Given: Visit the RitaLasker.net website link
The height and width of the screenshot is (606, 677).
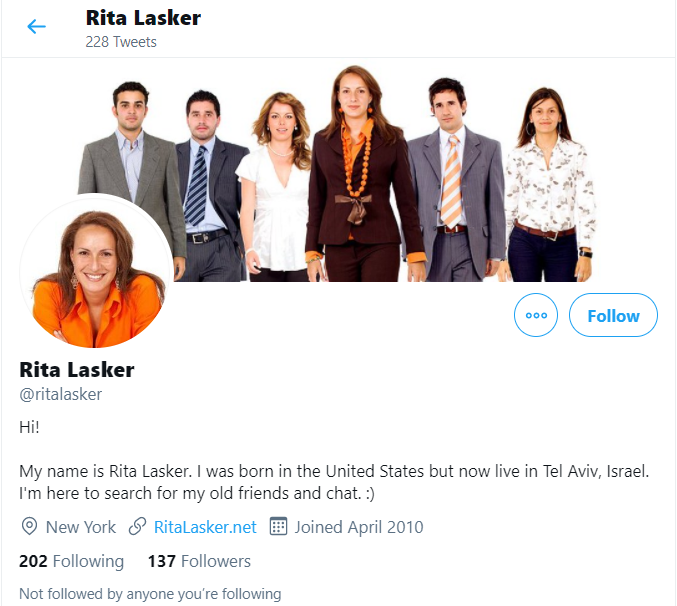Looking at the screenshot, I should point(205,527).
